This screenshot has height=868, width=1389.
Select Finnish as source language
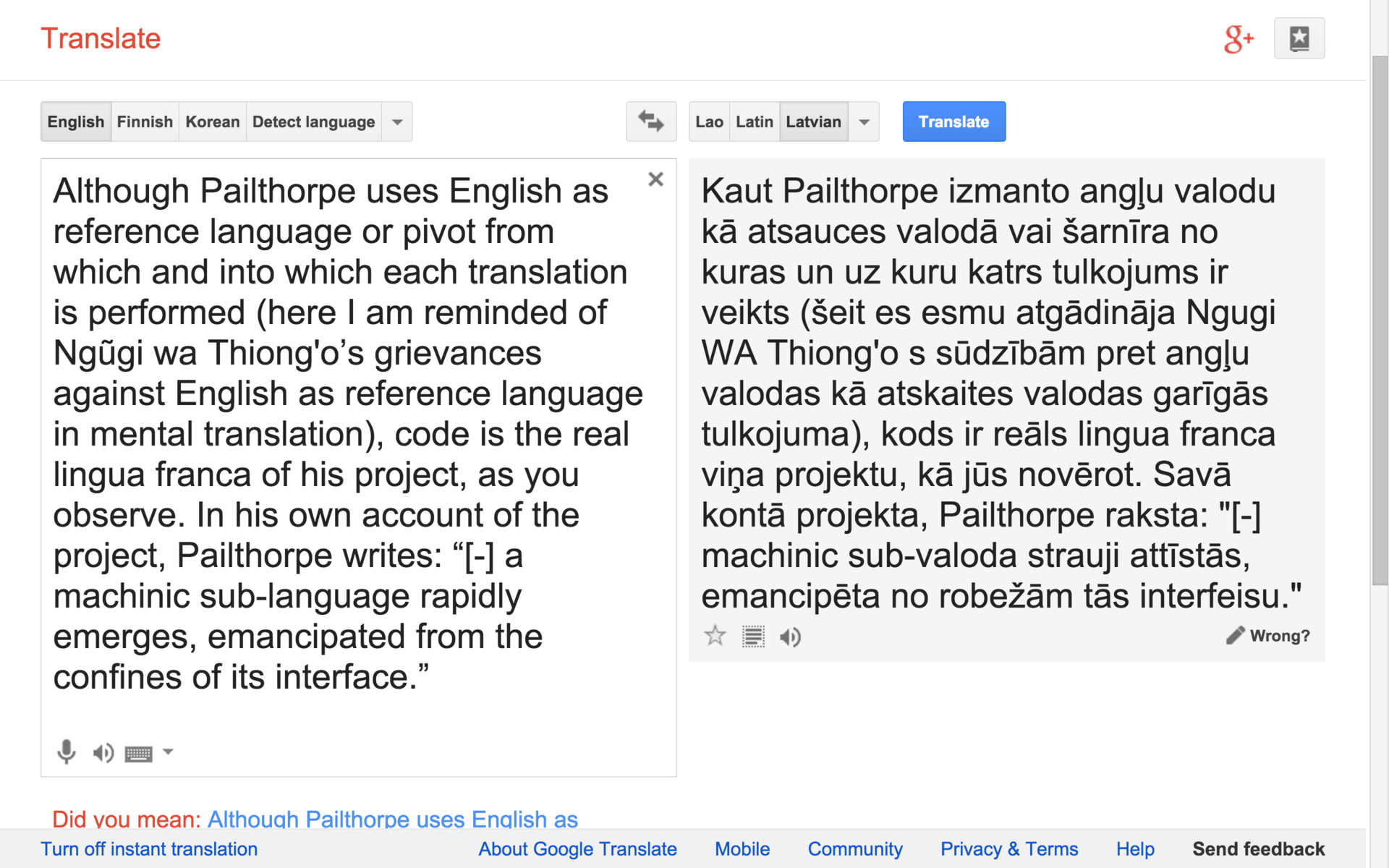pos(145,122)
